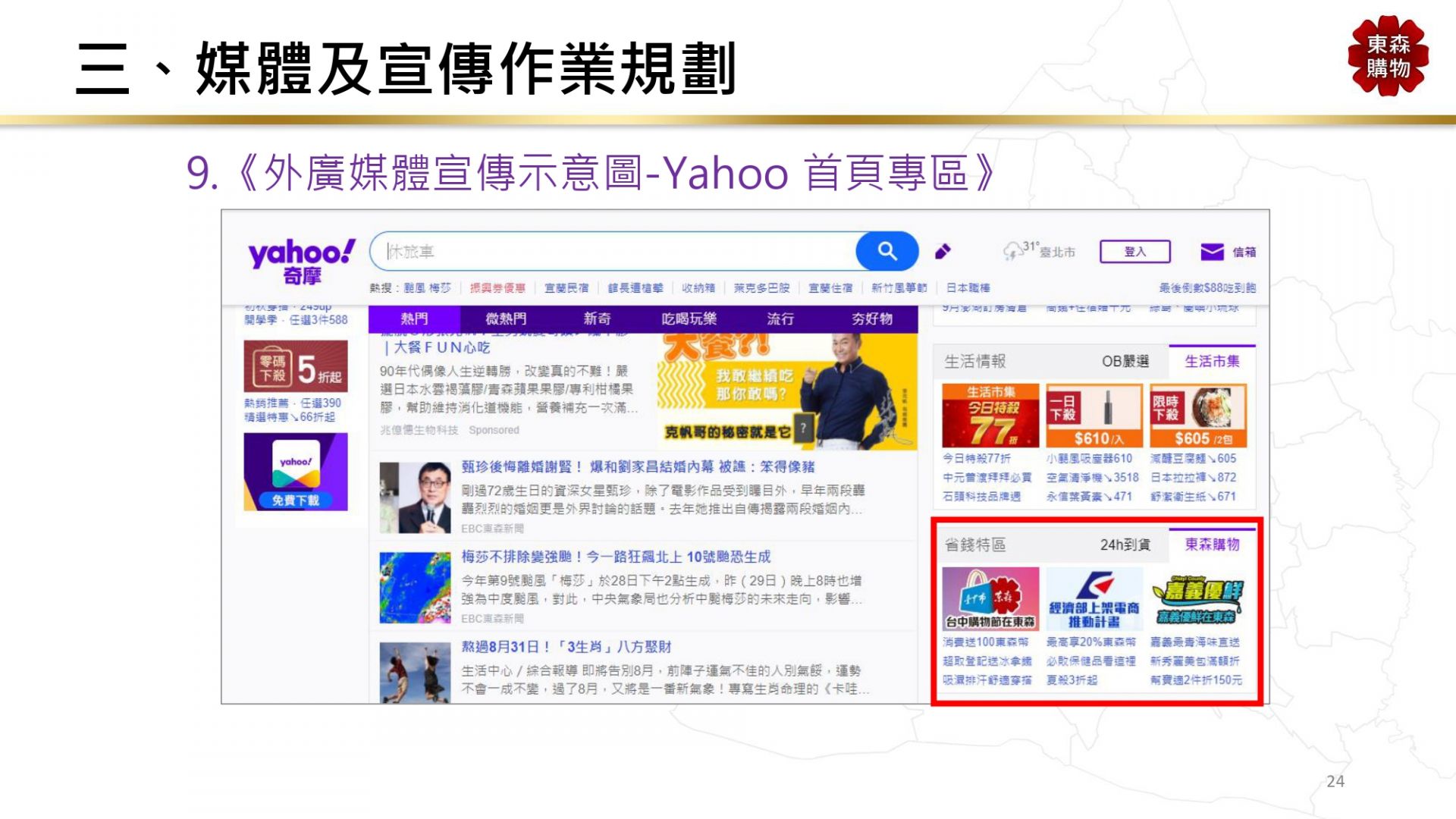Click hot search term 收納箱
This screenshot has height=819, width=1456.
pyautogui.click(x=698, y=287)
